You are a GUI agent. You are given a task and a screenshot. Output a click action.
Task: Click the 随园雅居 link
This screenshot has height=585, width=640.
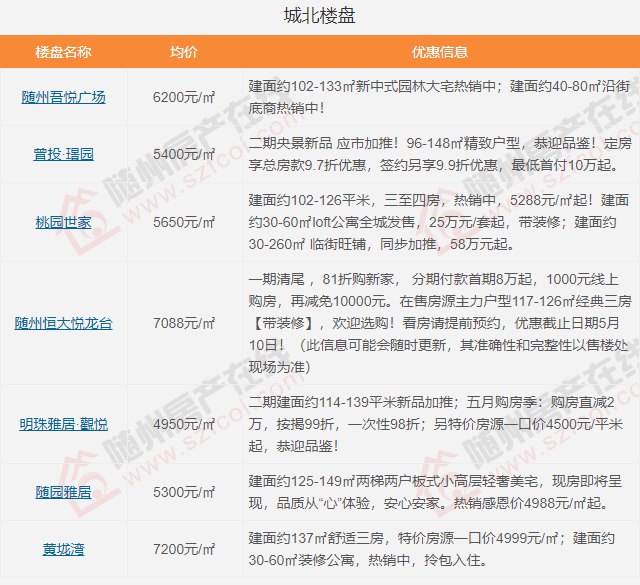click(x=63, y=492)
